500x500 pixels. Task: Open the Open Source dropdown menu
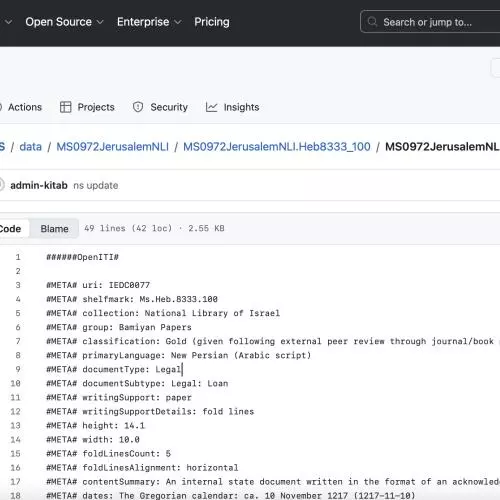click(64, 22)
